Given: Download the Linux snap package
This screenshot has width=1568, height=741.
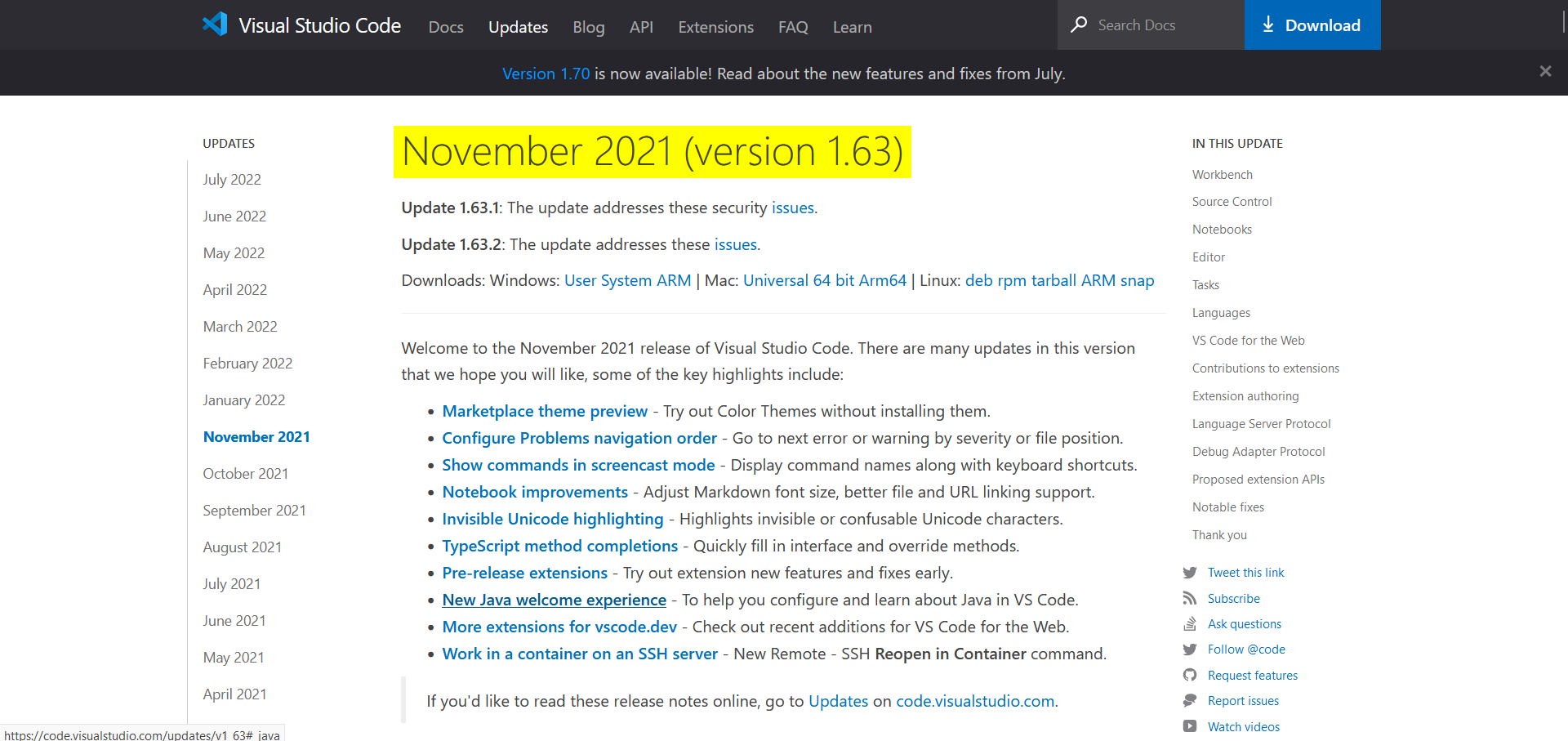Looking at the screenshot, I should pos(1137,280).
